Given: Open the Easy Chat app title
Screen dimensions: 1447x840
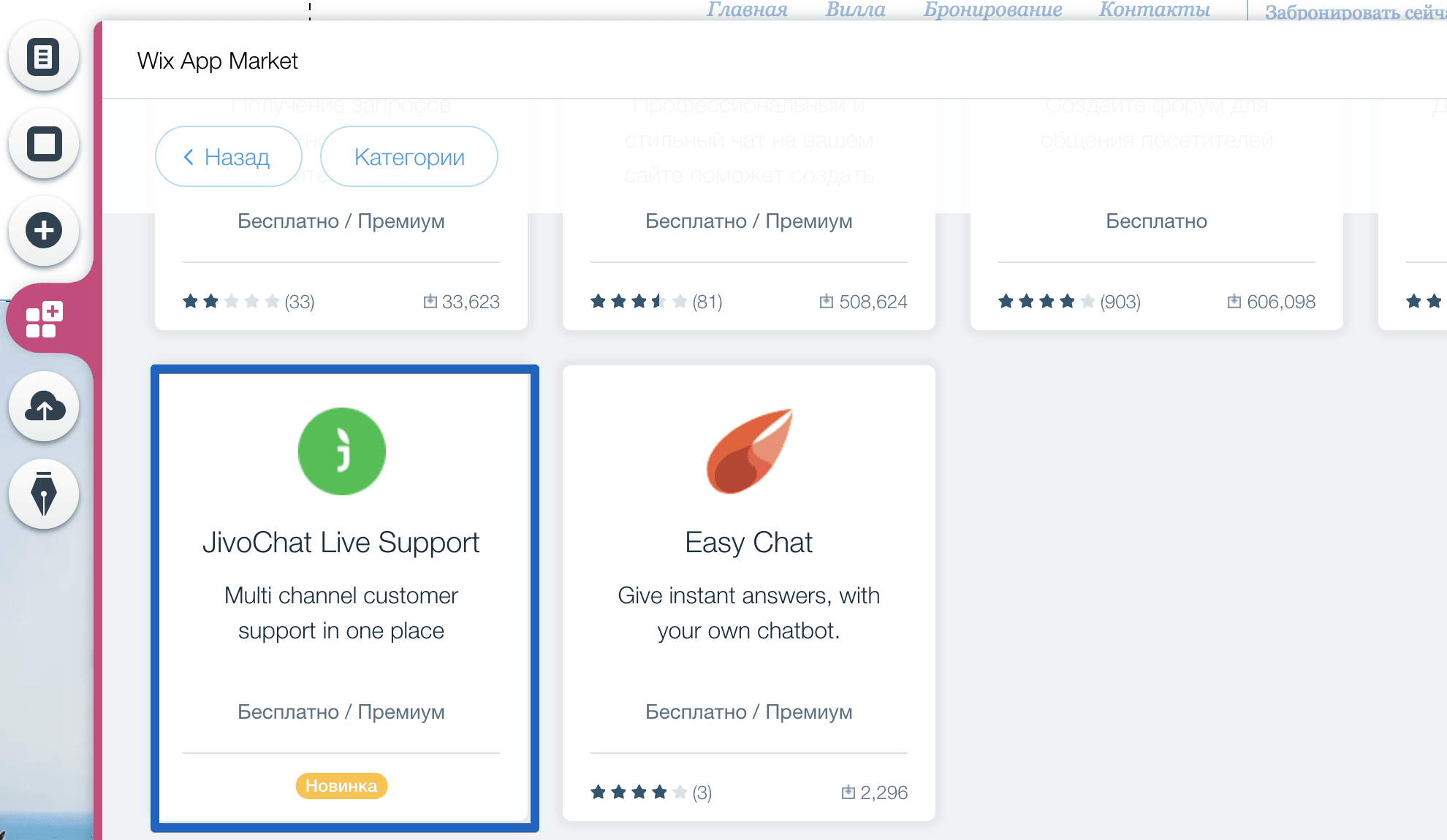Looking at the screenshot, I should 748,543.
